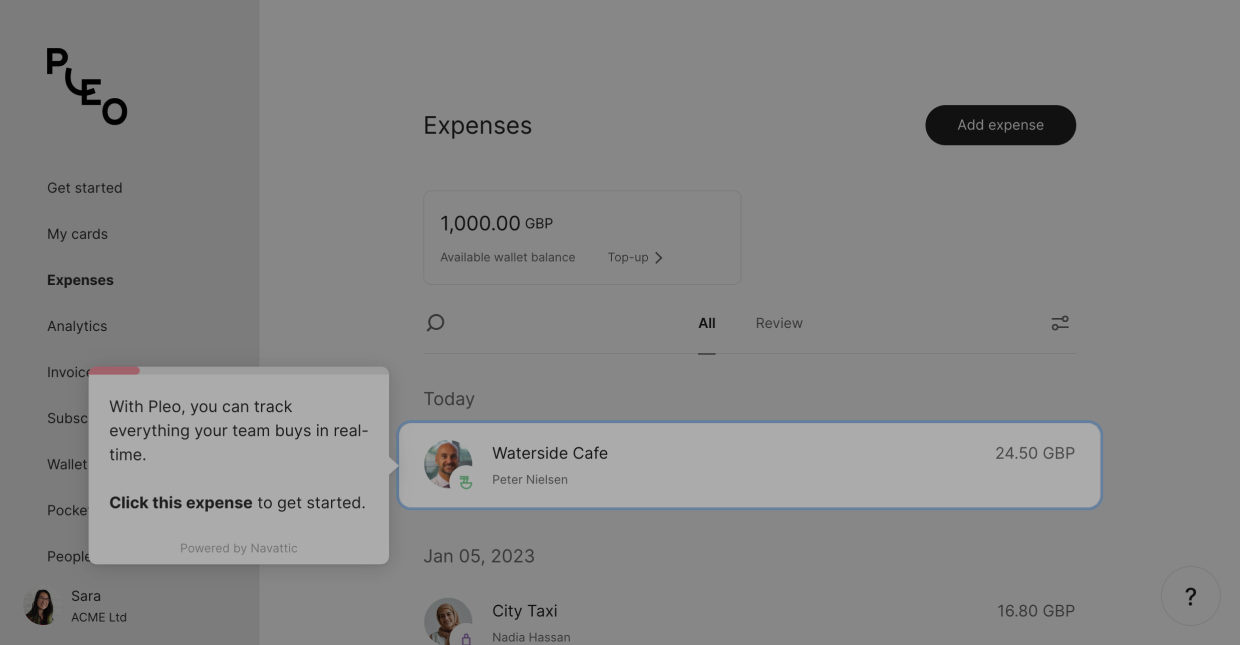Click the question mark help button
The image size is (1240, 645).
click(1190, 597)
